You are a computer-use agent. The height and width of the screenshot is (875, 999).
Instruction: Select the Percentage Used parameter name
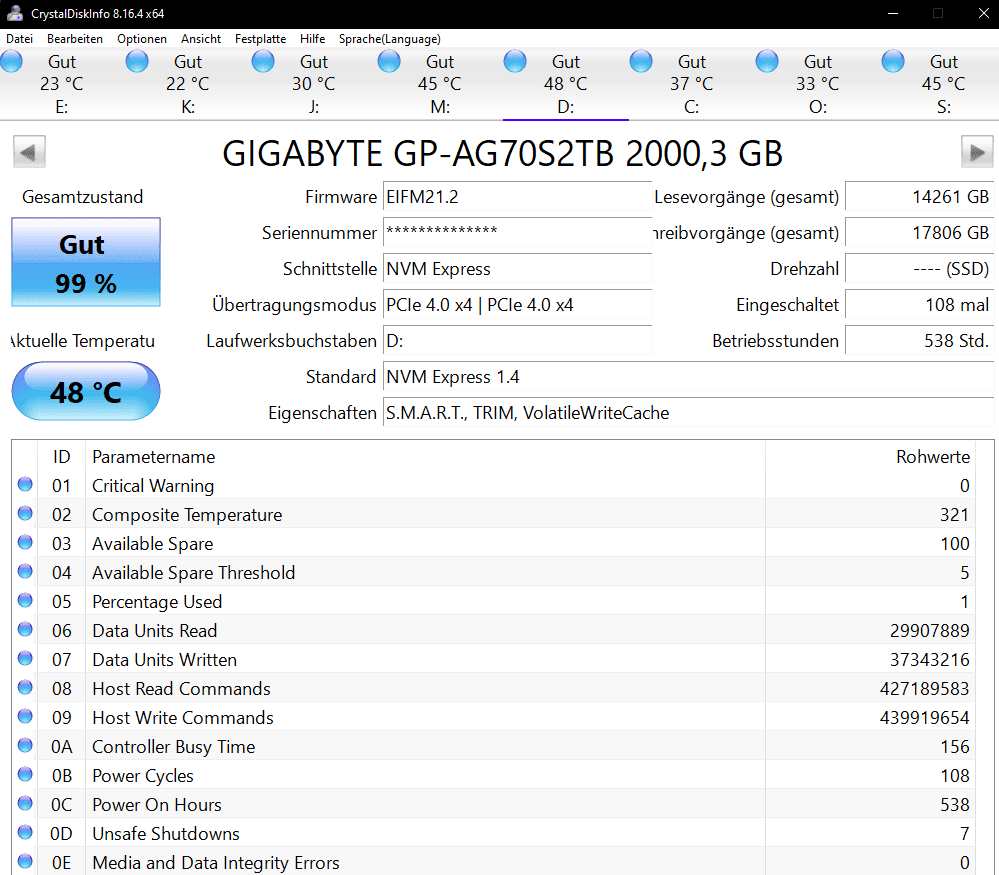coord(157,602)
